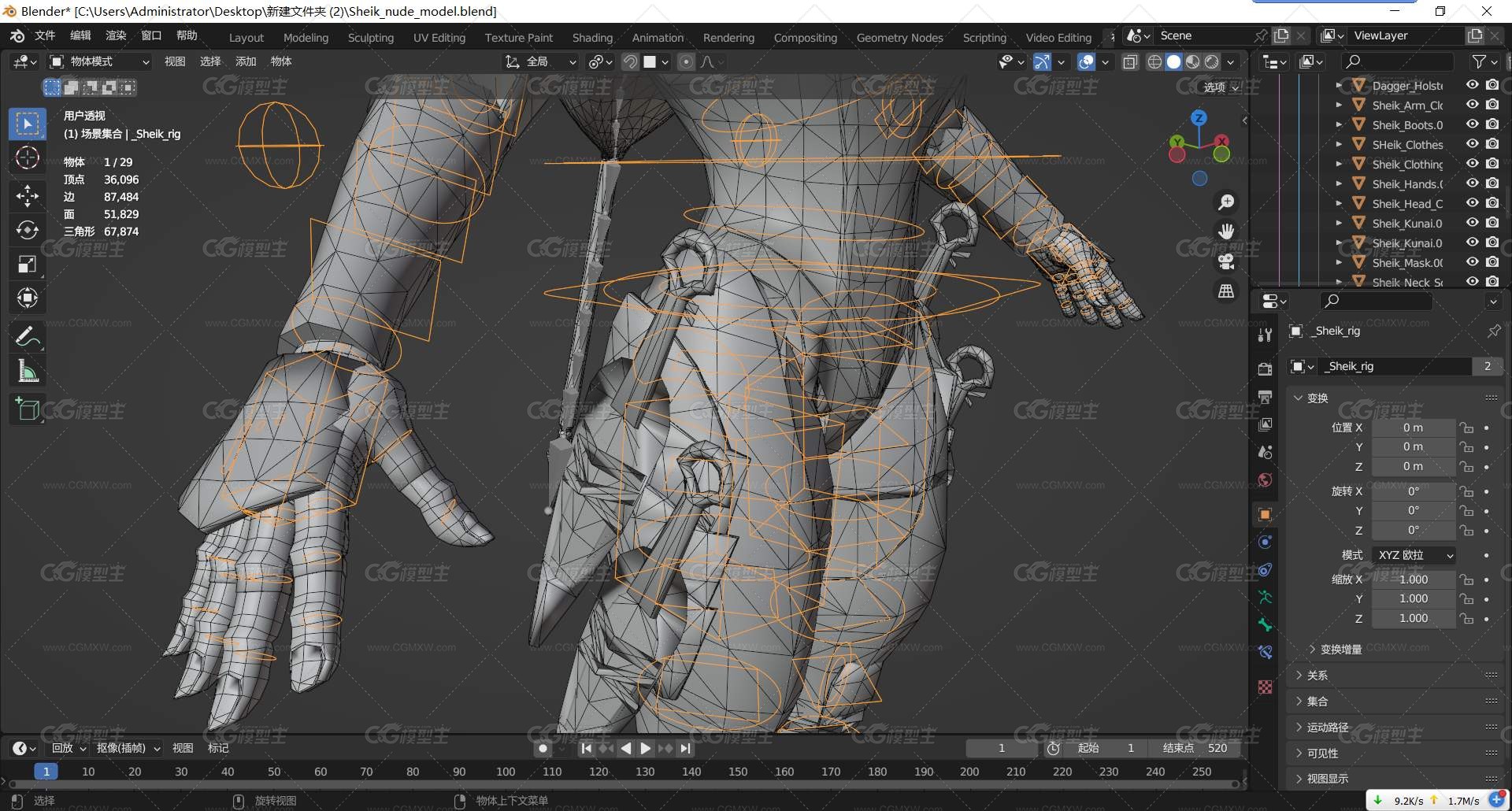This screenshot has height=811, width=1512.
Task: Open the 文件 menu
Action: tap(45, 36)
